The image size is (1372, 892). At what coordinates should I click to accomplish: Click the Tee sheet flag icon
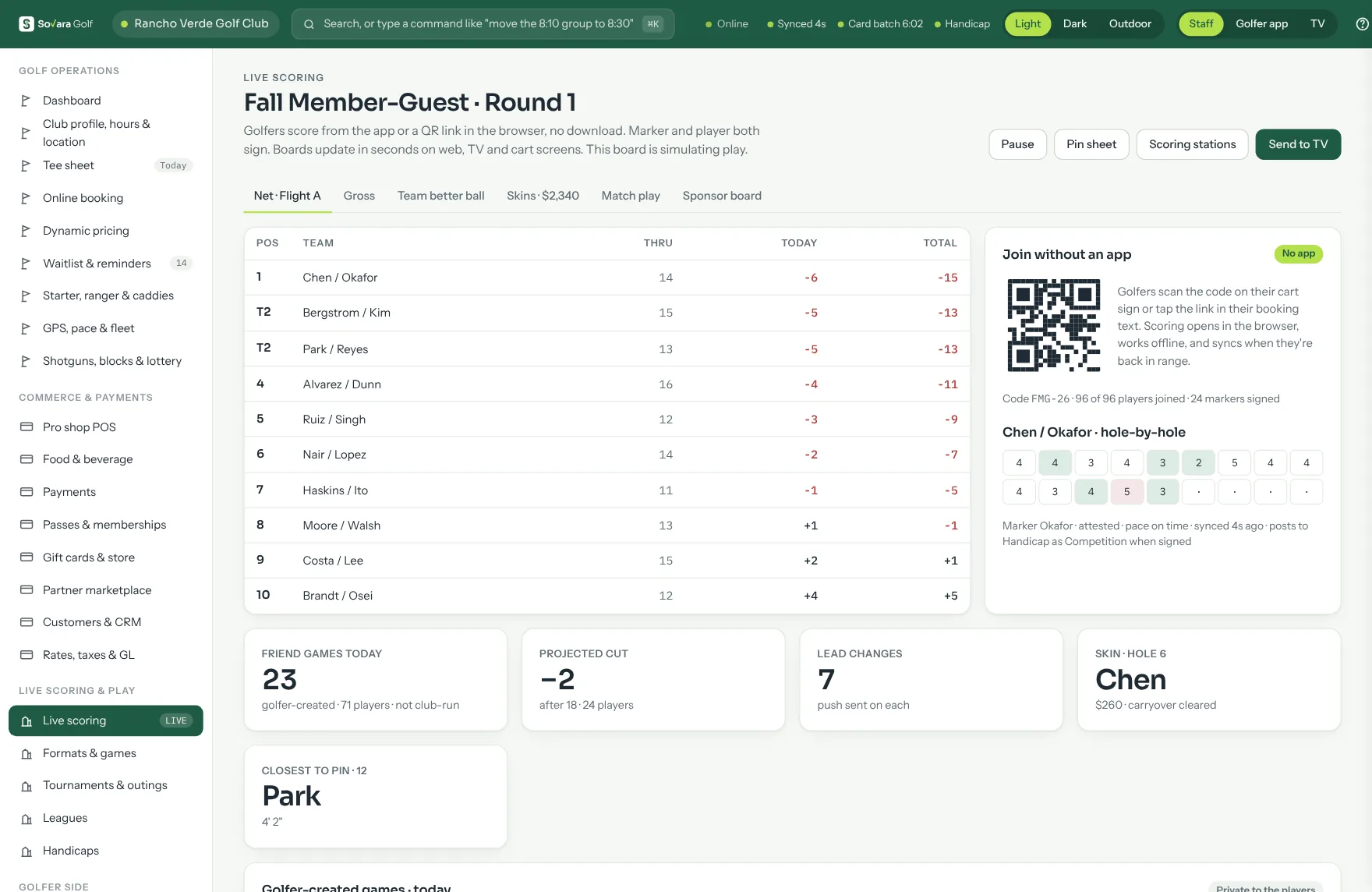click(26, 165)
